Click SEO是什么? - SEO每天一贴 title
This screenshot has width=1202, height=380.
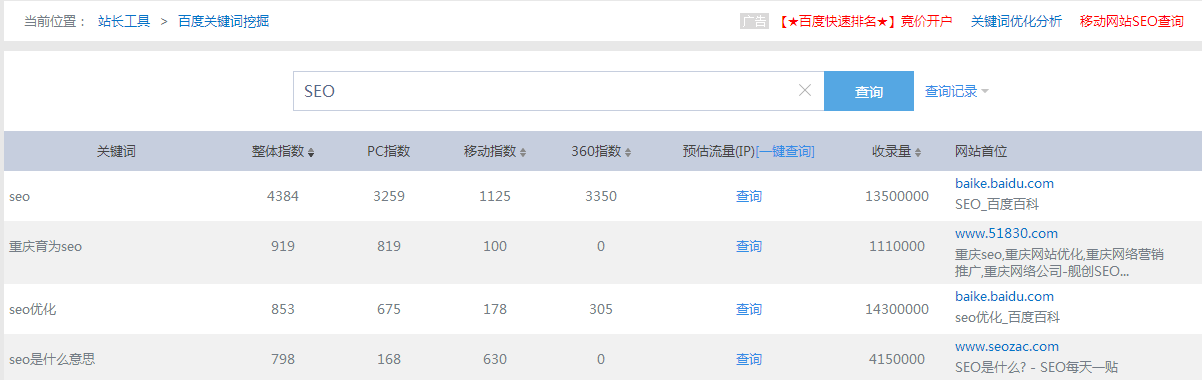(1037, 367)
